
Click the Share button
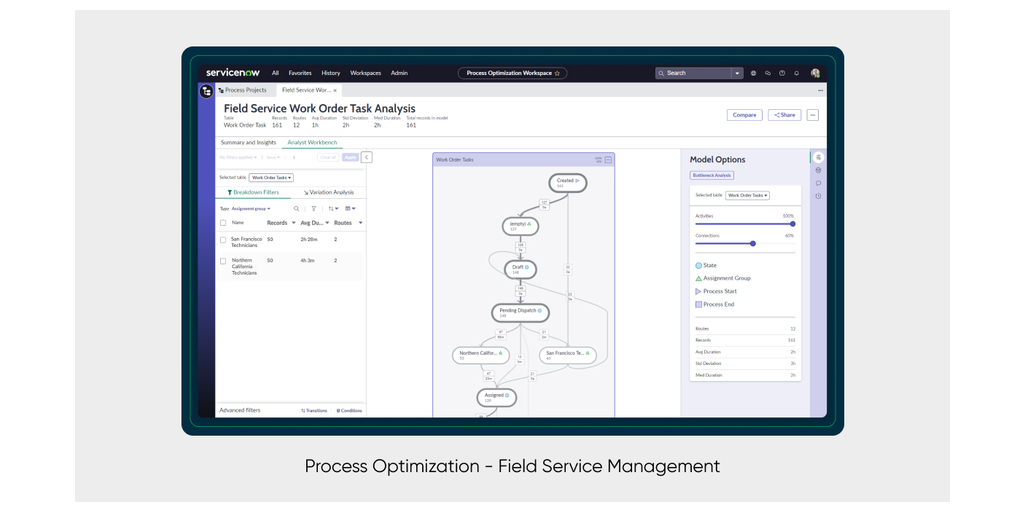[x=784, y=115]
